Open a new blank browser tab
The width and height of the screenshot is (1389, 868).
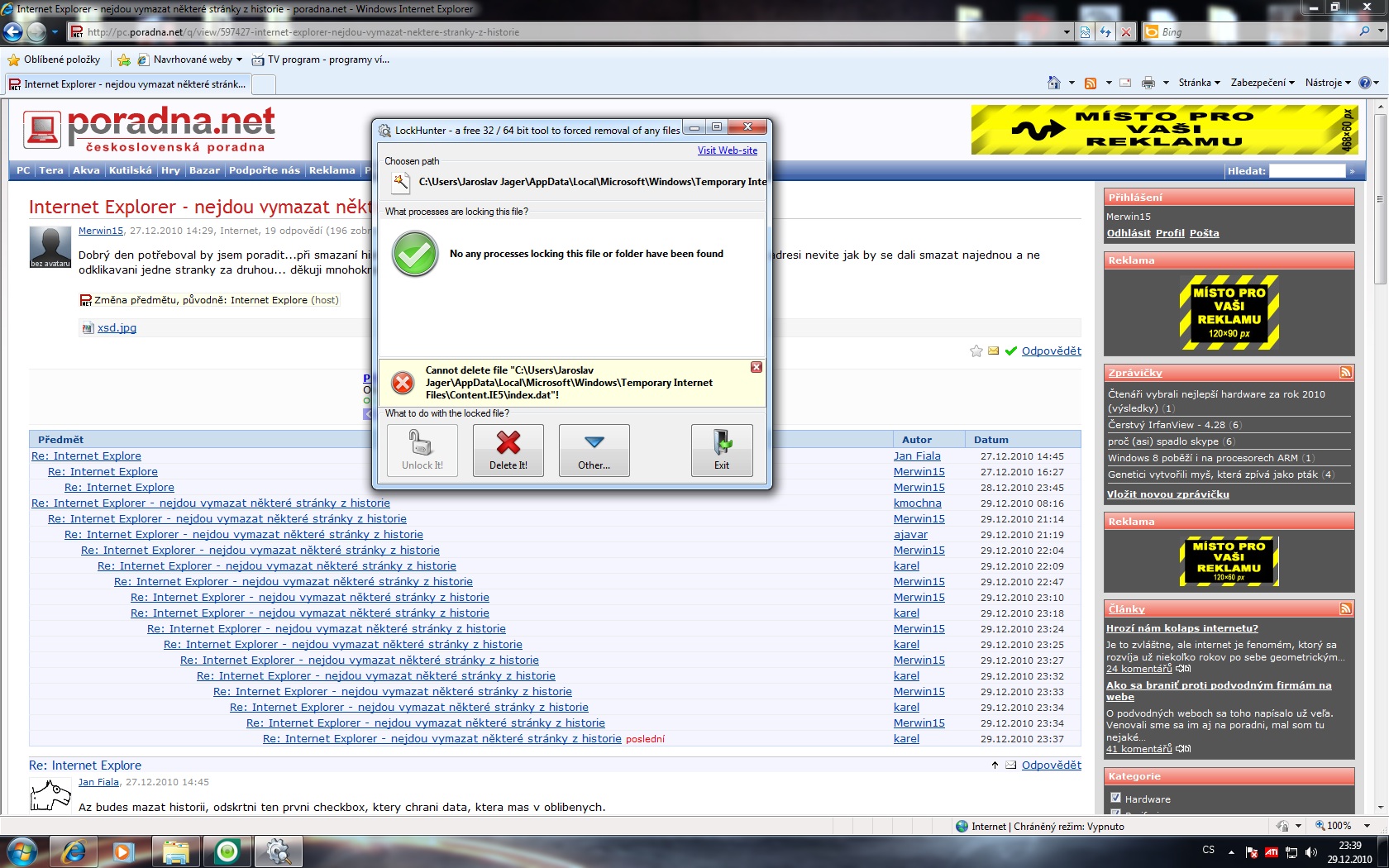pos(264,84)
